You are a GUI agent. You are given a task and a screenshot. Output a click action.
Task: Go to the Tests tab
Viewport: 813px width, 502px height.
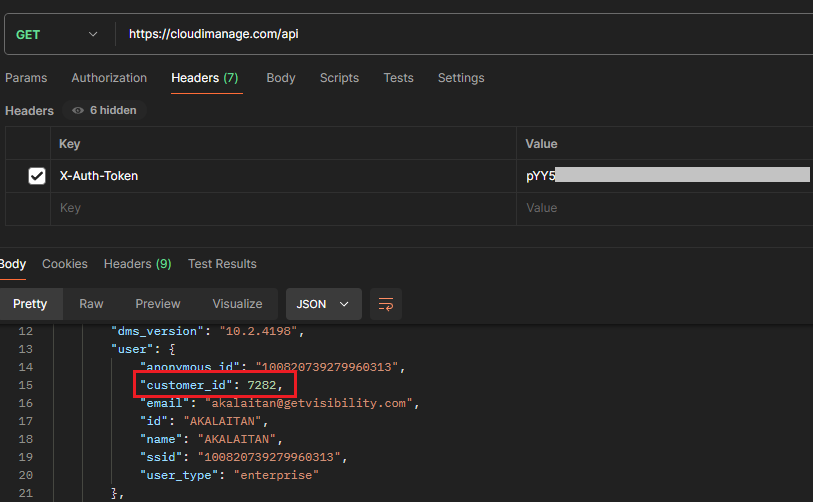tap(398, 78)
